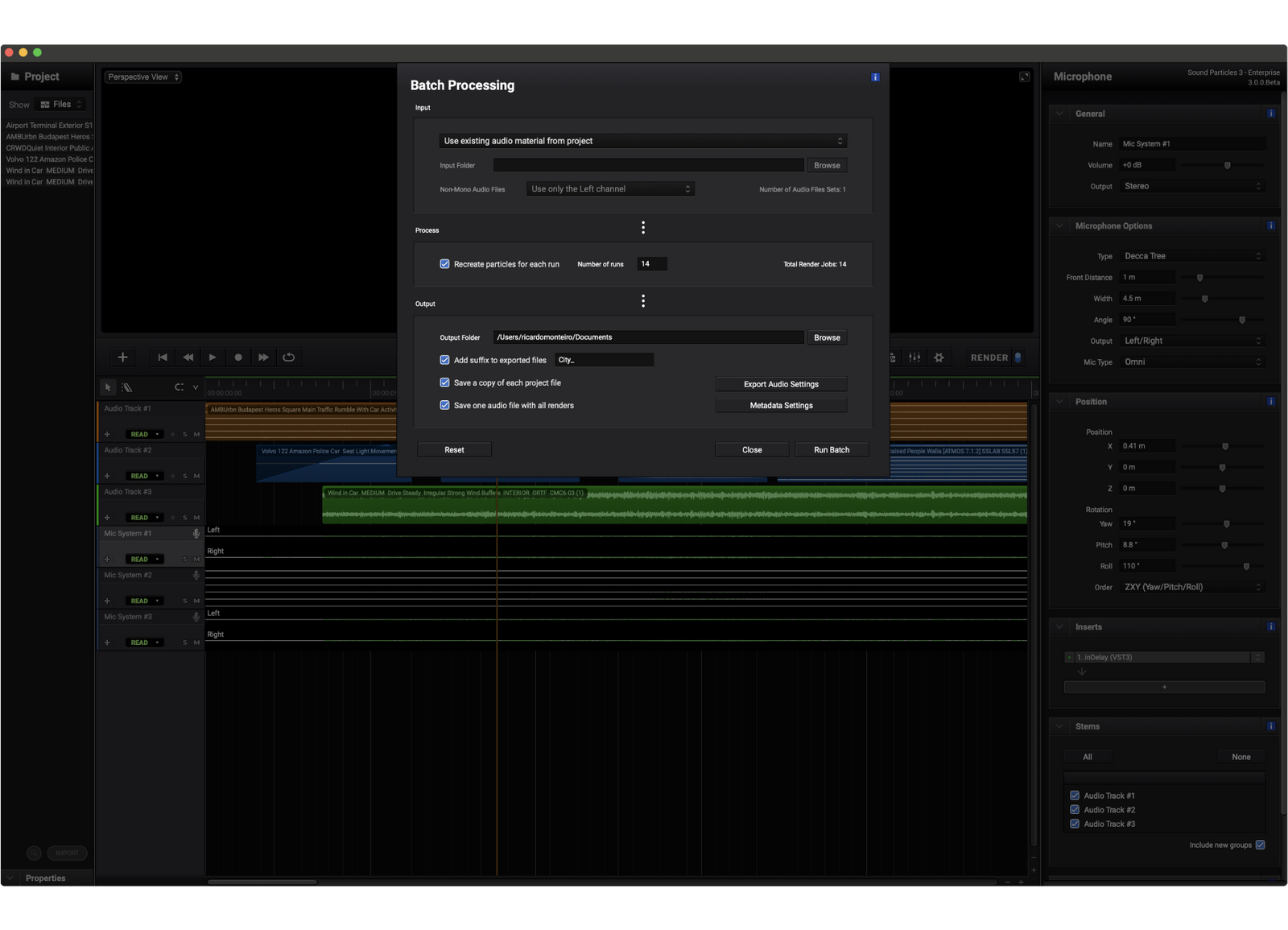Viewport: 1288px width, 930px height.
Task: Open the Perspective View selector
Action: click(142, 77)
